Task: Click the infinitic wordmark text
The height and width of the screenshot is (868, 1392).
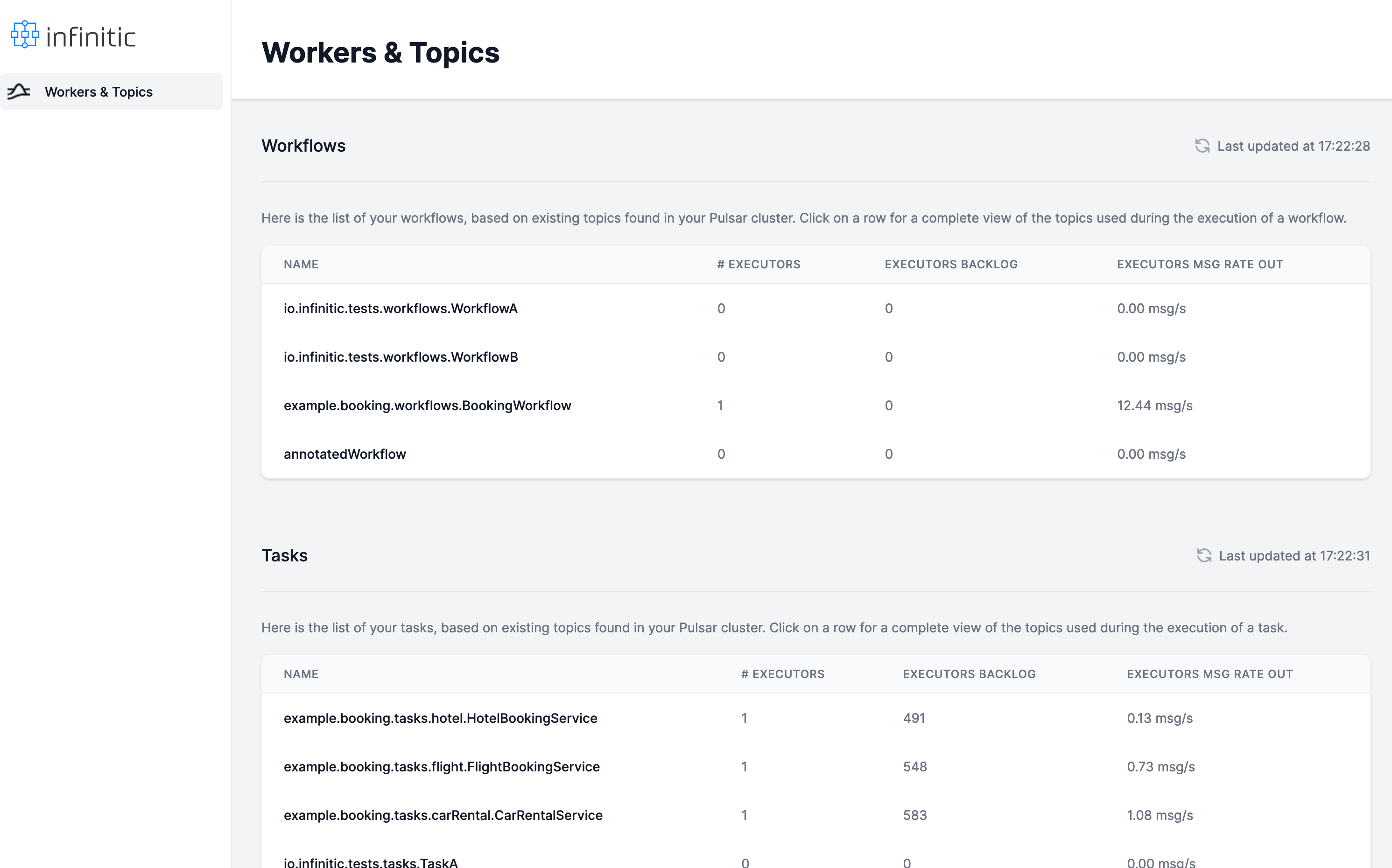Action: coord(91,37)
